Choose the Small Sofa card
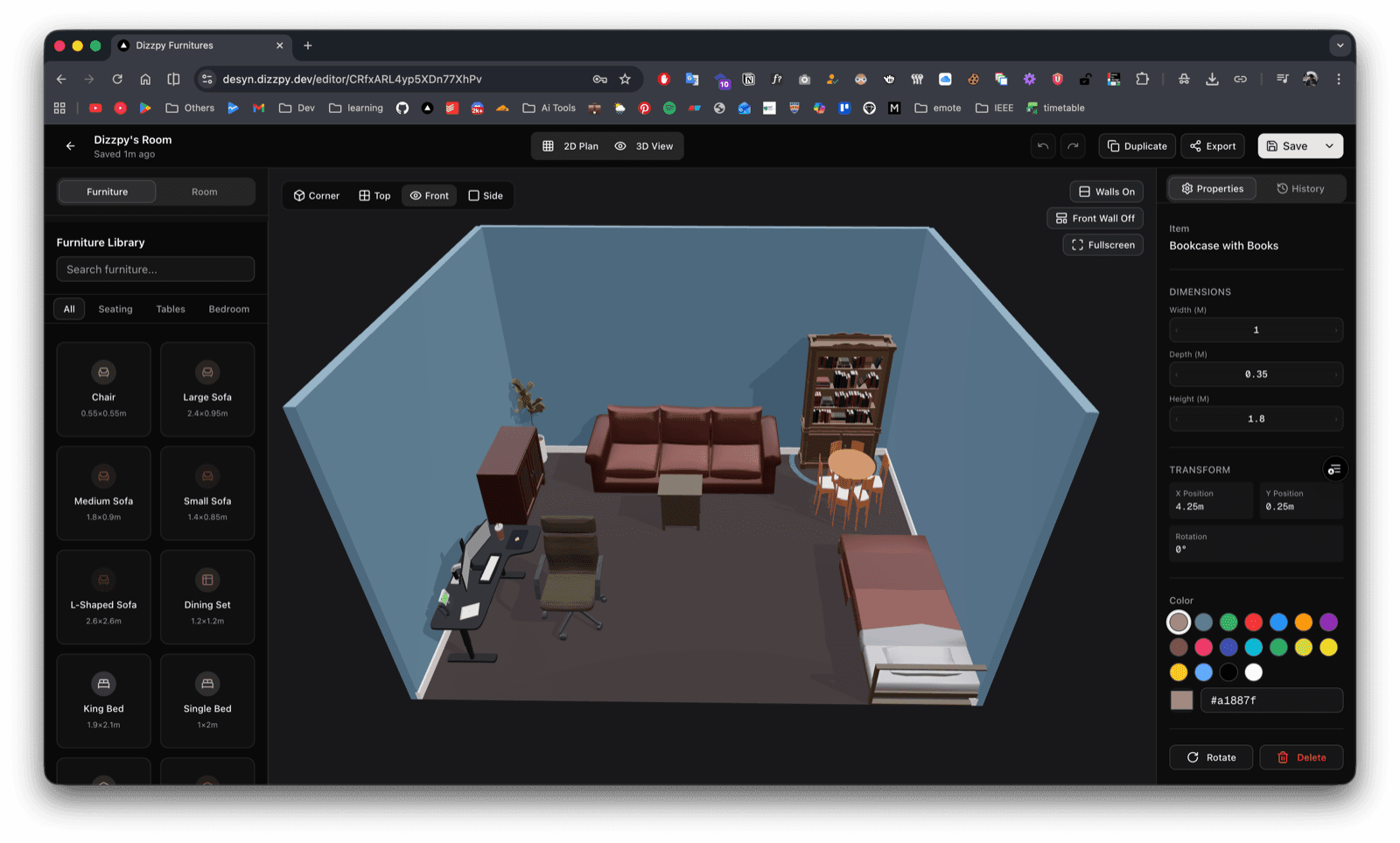Viewport: 1400px width, 843px height. click(207, 493)
